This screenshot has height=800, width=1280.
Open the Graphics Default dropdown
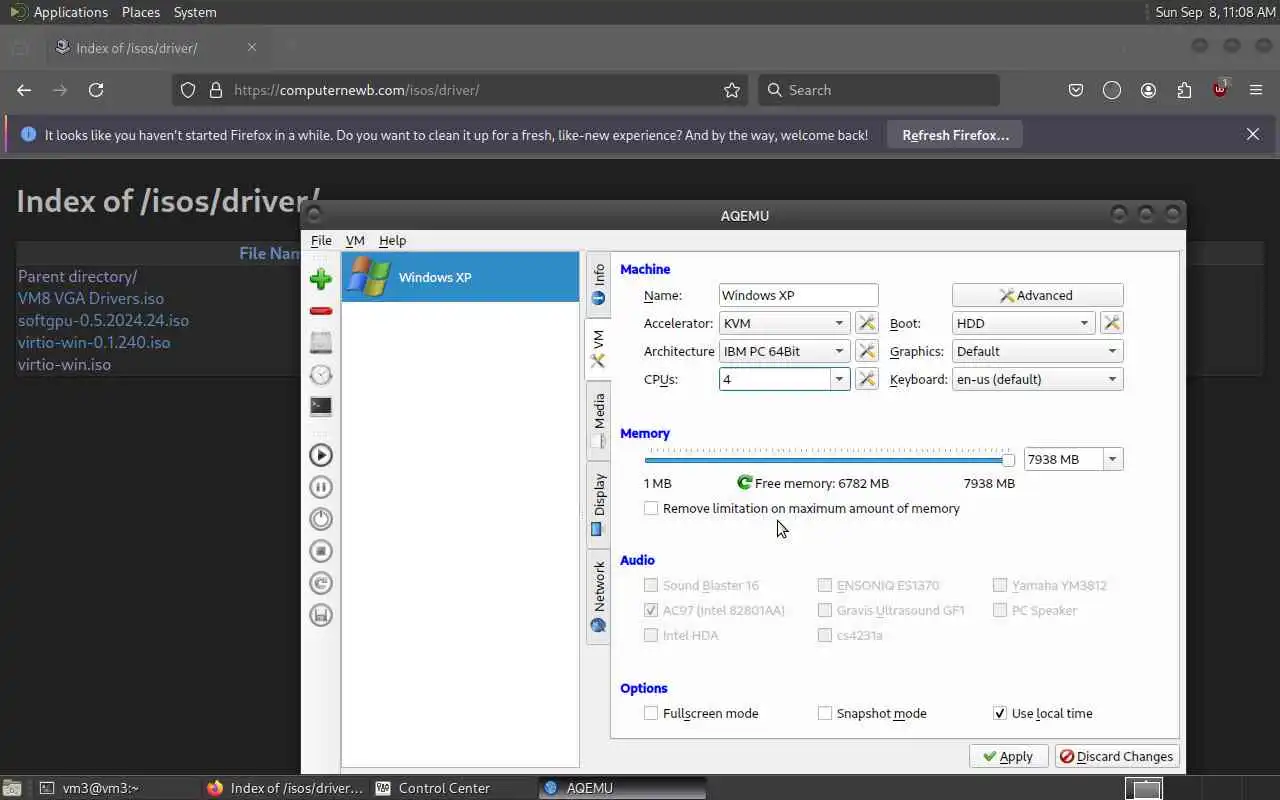click(1037, 351)
